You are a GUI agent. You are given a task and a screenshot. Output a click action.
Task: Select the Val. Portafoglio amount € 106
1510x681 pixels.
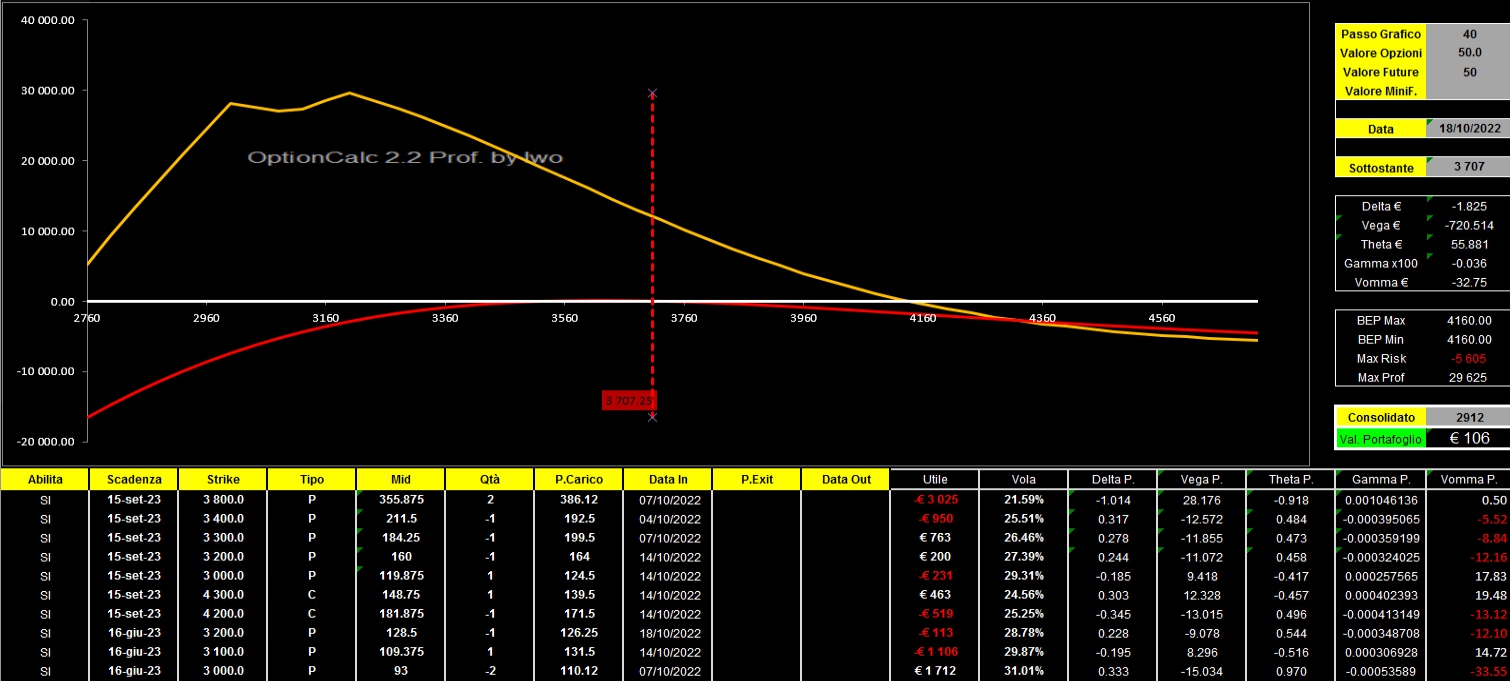point(1468,438)
